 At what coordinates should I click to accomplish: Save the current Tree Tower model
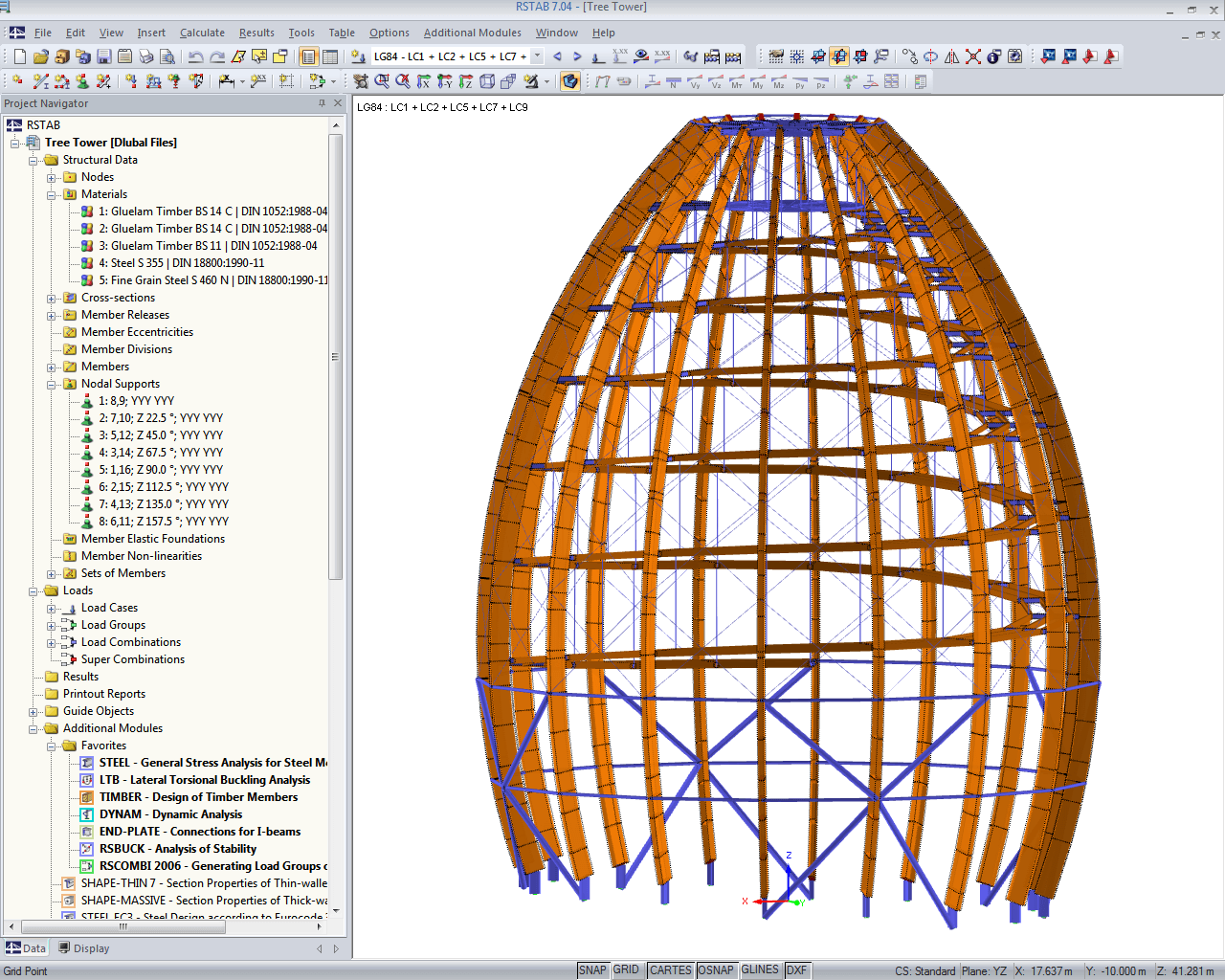tap(103, 56)
